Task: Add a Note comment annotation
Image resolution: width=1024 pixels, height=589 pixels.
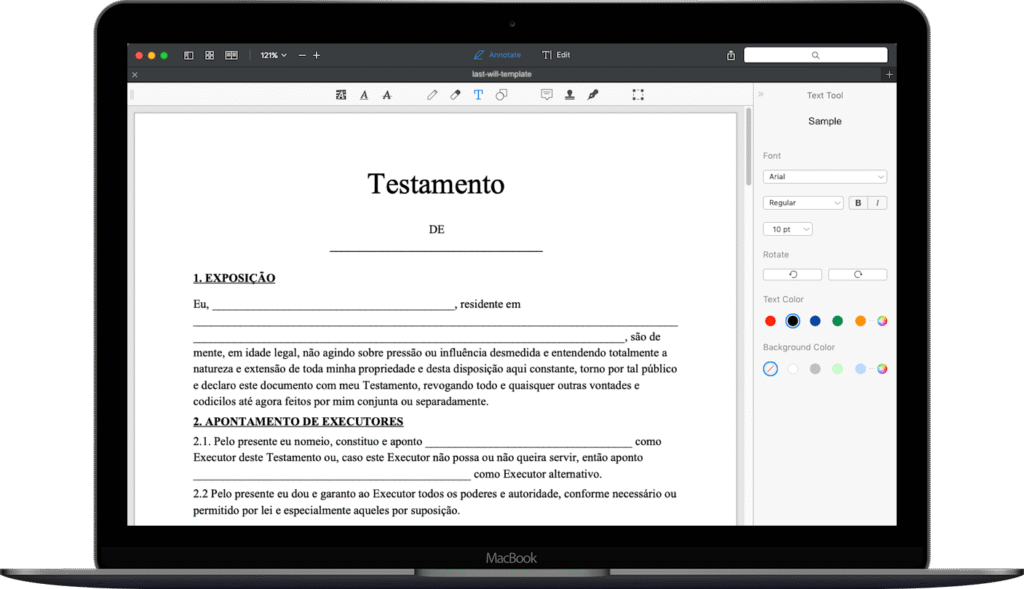Action: click(x=546, y=95)
